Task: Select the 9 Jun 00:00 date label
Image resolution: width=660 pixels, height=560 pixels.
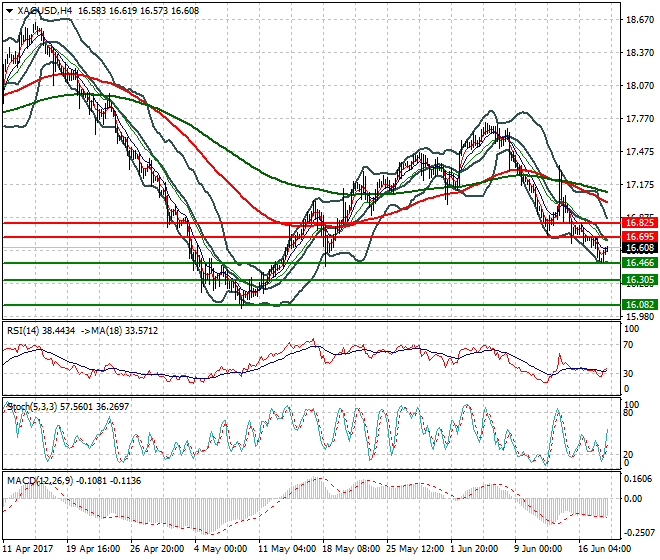Action: click(538, 549)
